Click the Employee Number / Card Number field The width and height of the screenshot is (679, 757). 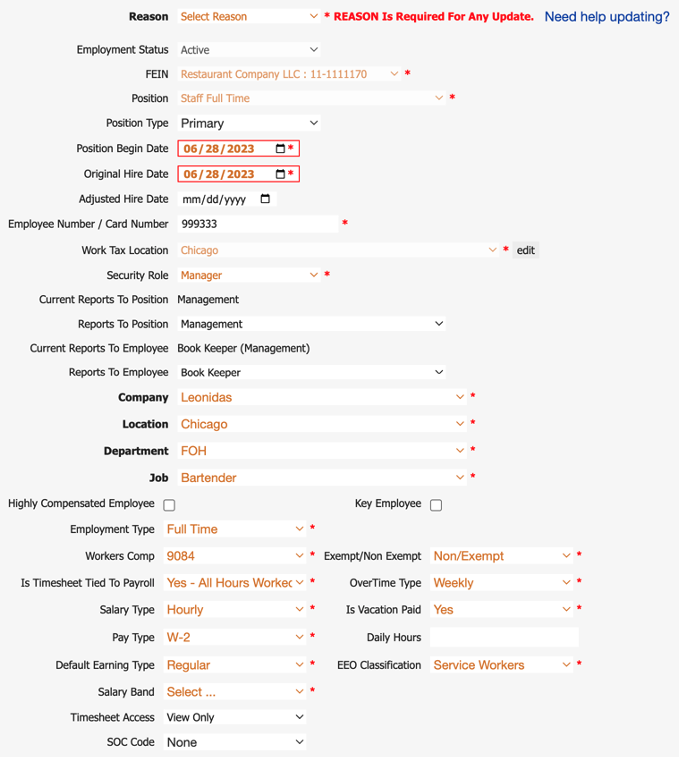coord(258,224)
